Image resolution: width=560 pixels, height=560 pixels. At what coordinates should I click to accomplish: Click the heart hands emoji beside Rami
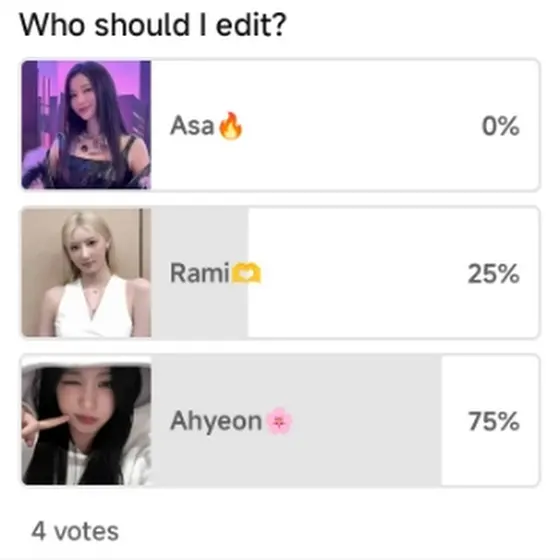pyautogui.click(x=246, y=274)
